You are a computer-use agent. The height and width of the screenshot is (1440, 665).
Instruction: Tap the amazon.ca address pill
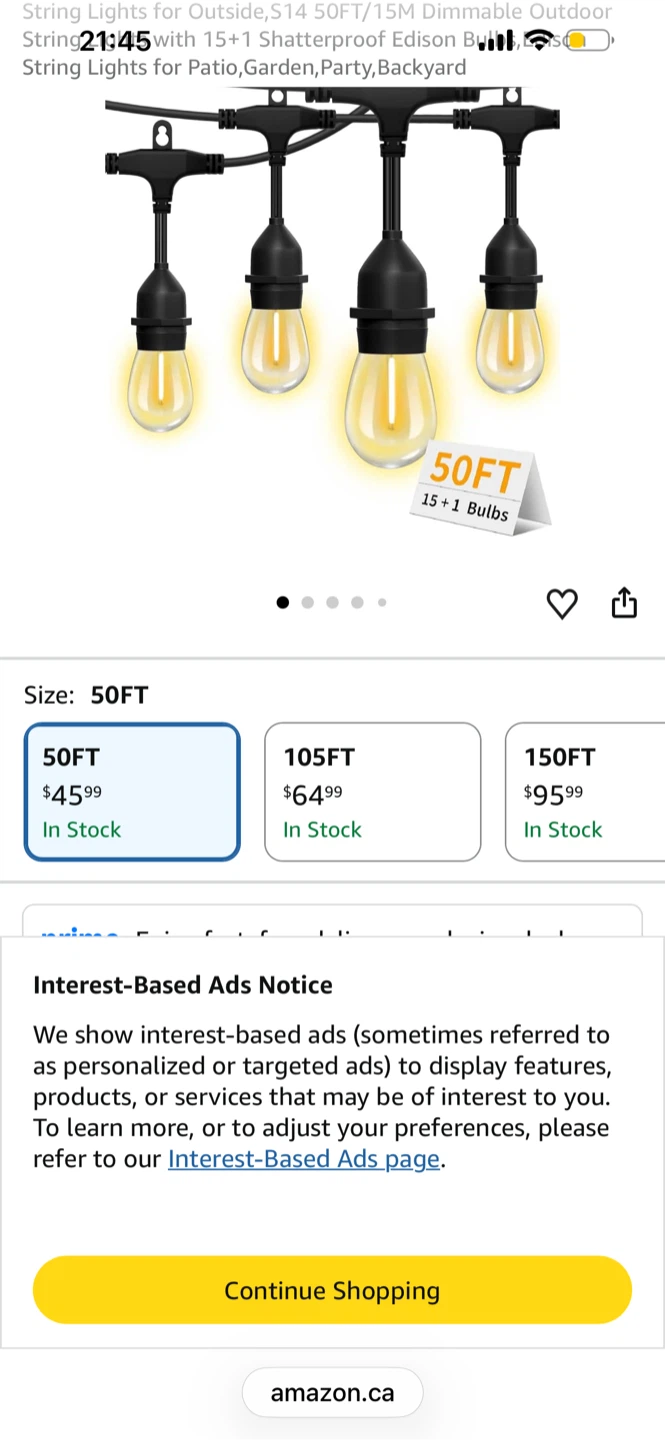[x=332, y=1393]
